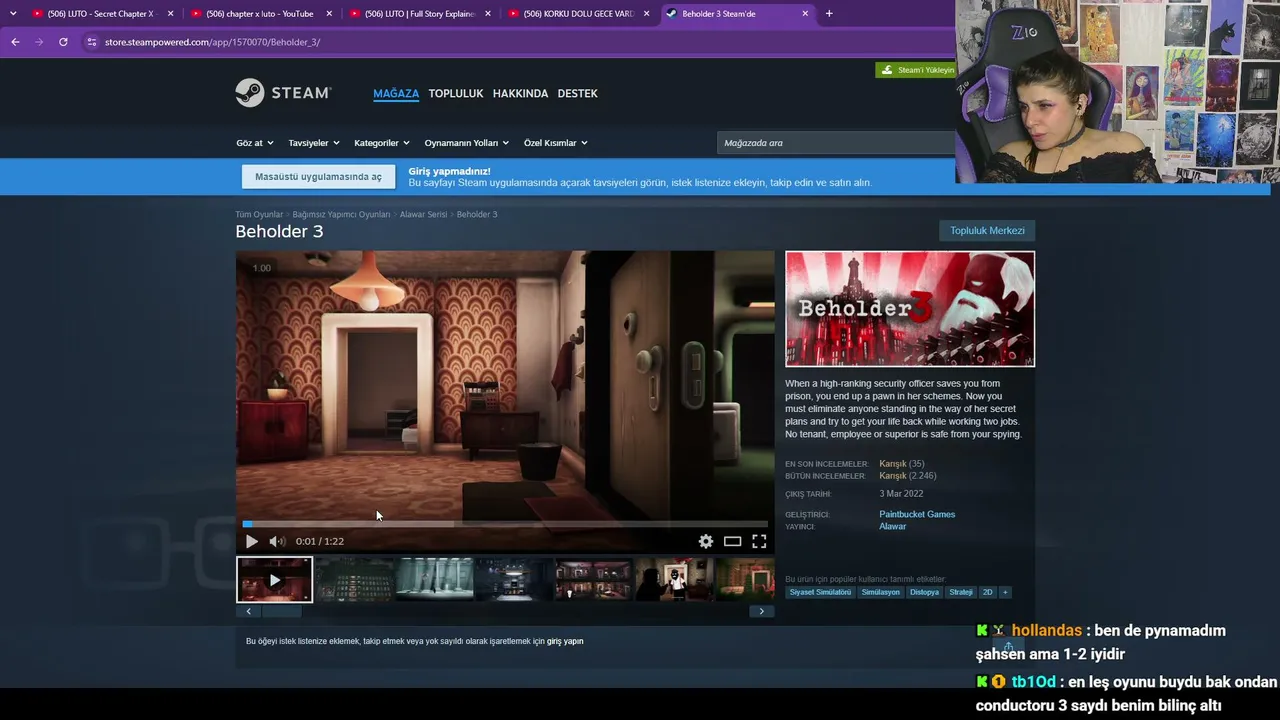Go to TOPLULUK community tab
This screenshot has width=1280, height=720.
pyautogui.click(x=456, y=93)
